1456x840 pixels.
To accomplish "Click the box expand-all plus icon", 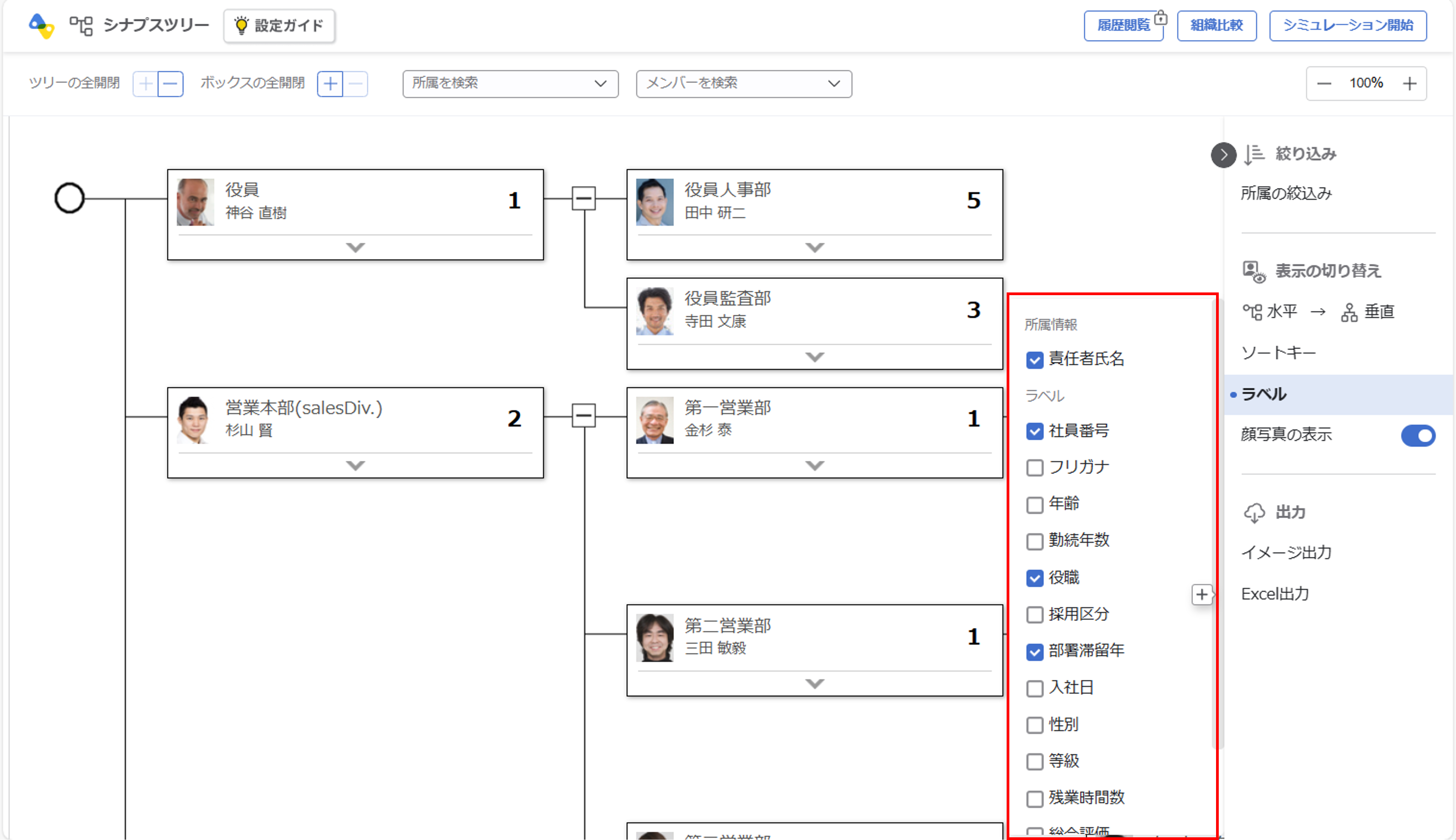I will pos(330,84).
